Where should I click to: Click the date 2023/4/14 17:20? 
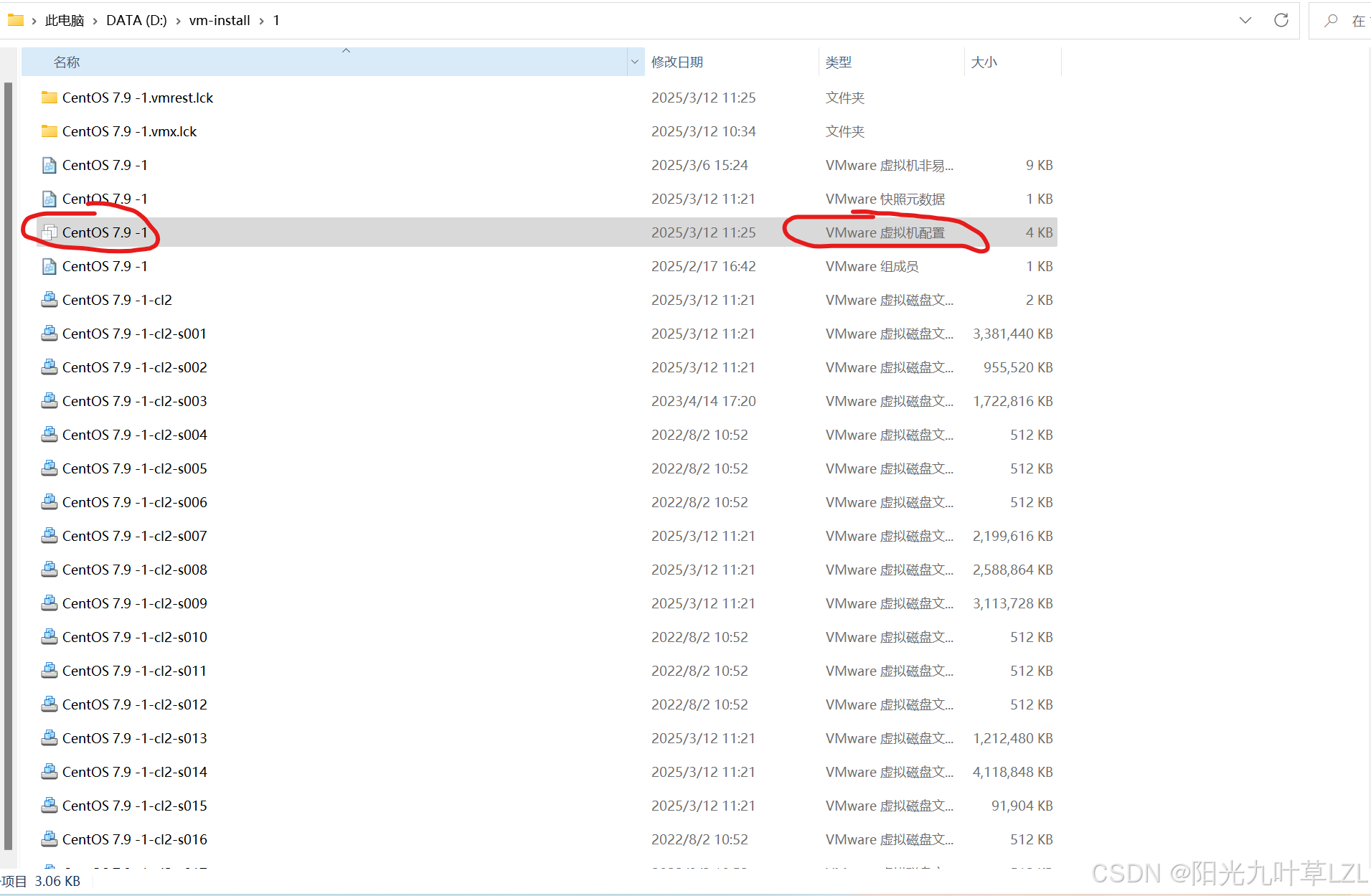(704, 401)
